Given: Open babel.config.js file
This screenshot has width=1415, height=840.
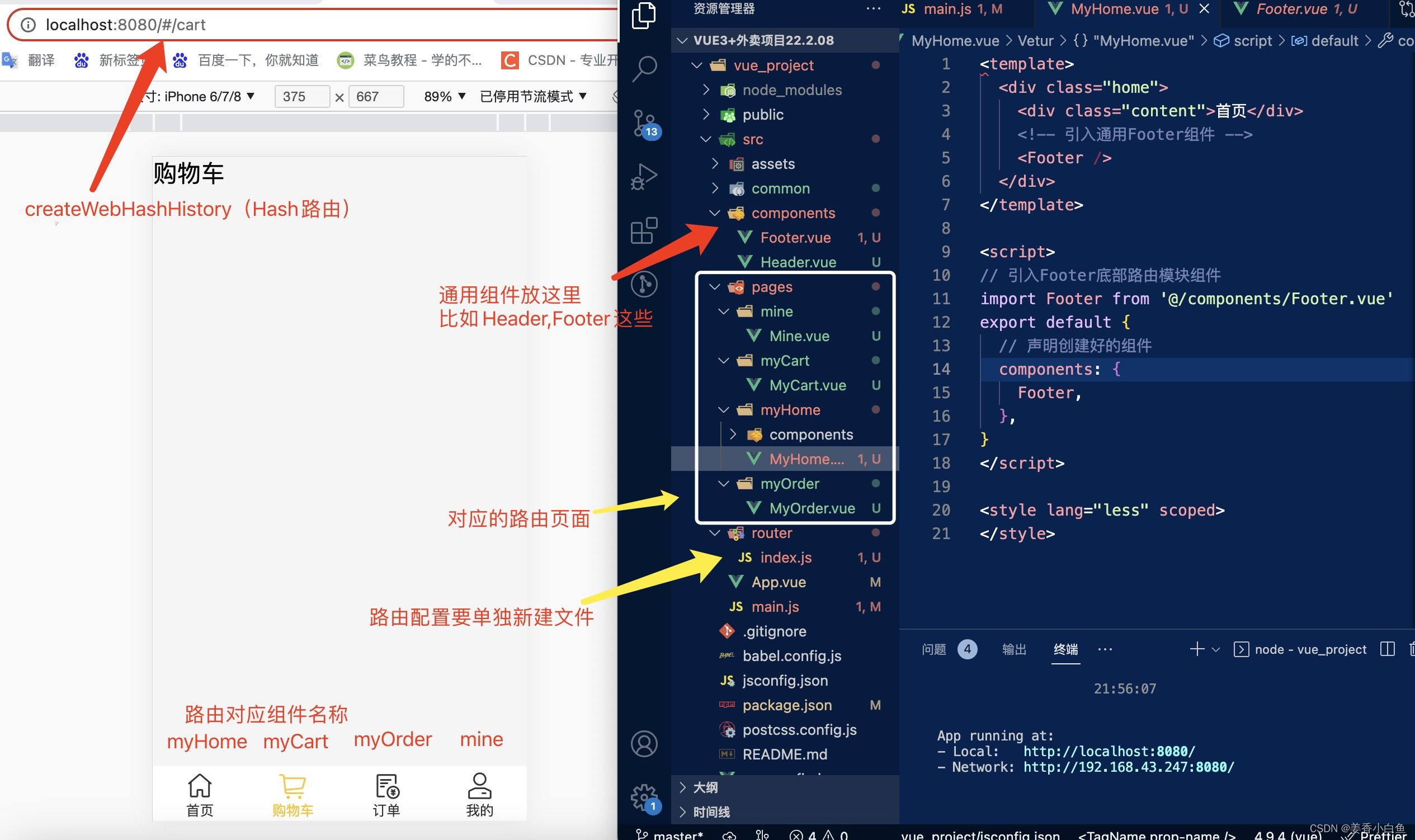Looking at the screenshot, I should click(785, 656).
